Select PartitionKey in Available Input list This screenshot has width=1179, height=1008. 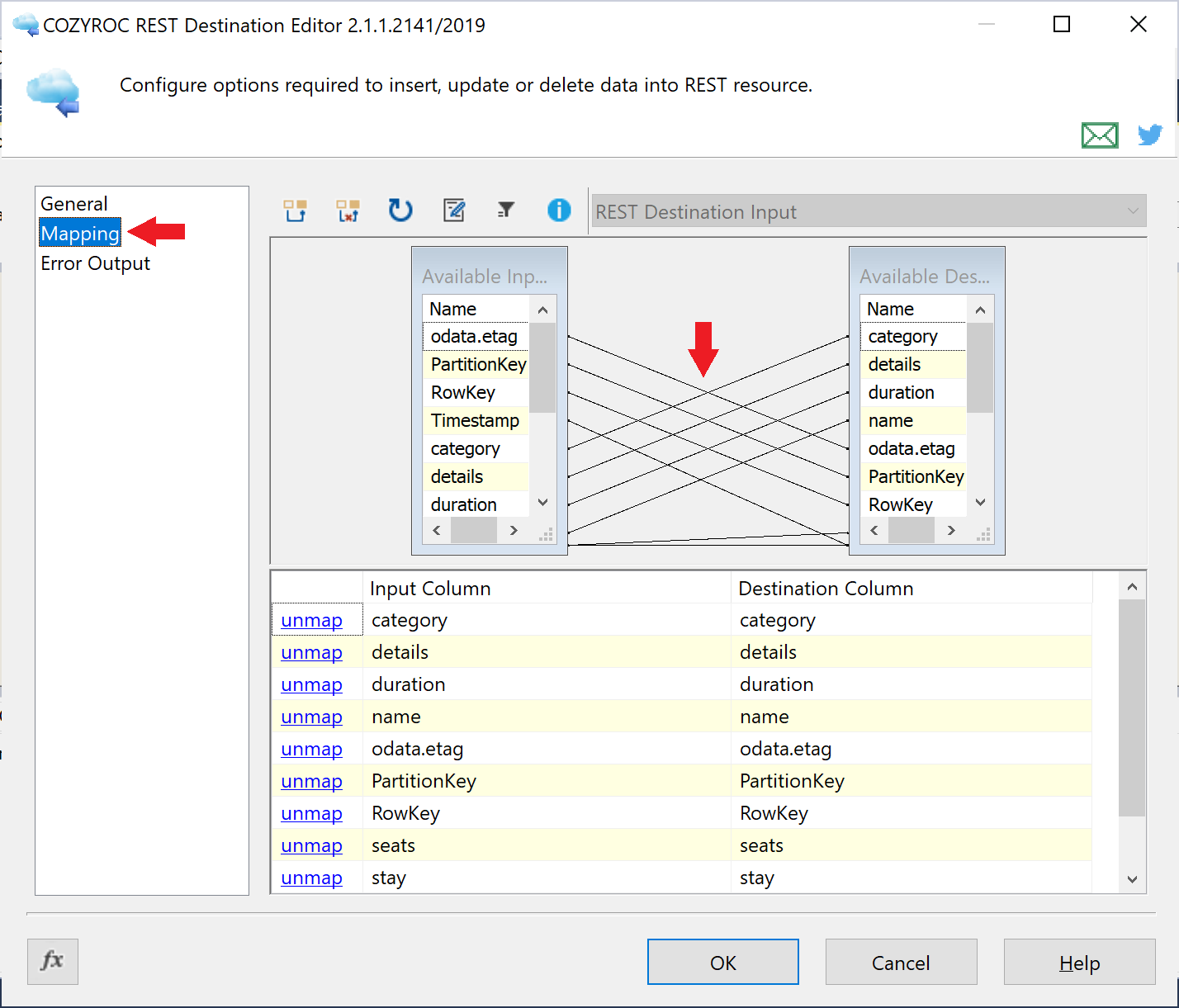click(x=476, y=364)
